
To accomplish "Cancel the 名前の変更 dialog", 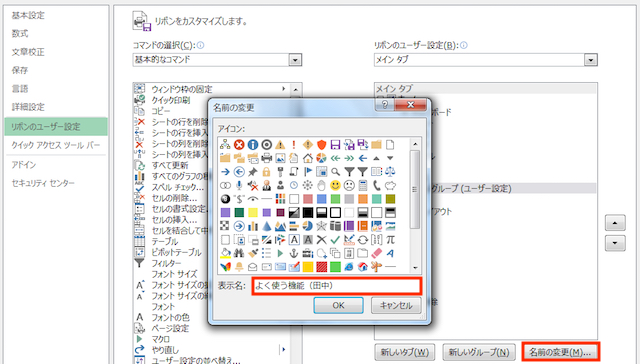I will 396,305.
